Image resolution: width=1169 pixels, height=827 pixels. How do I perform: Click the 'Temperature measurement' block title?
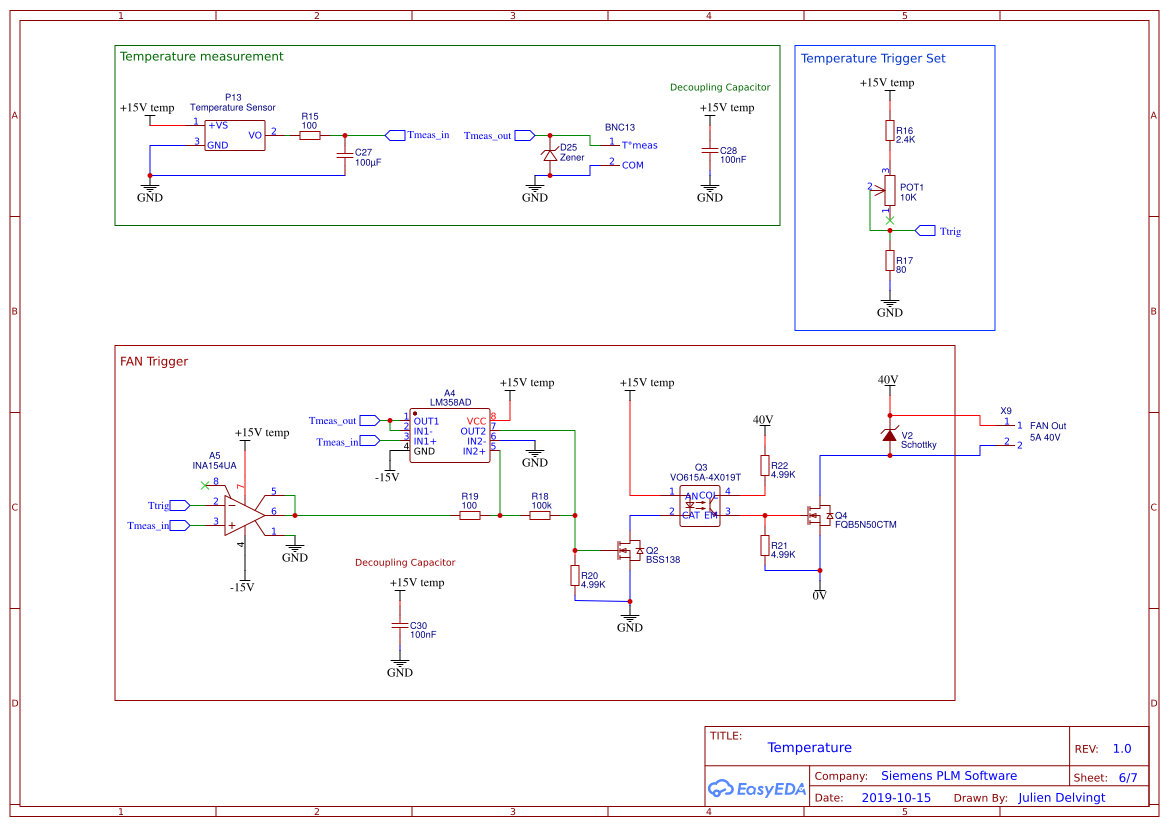pyautogui.click(x=201, y=57)
